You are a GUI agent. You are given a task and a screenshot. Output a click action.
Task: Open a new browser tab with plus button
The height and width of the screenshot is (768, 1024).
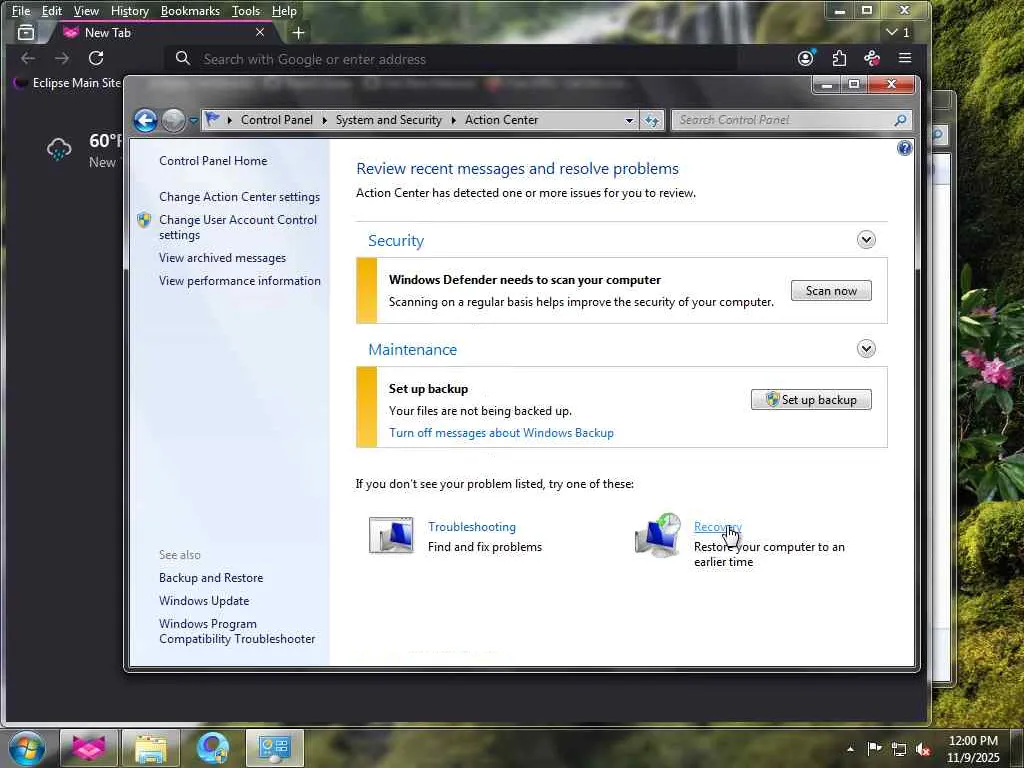click(298, 33)
